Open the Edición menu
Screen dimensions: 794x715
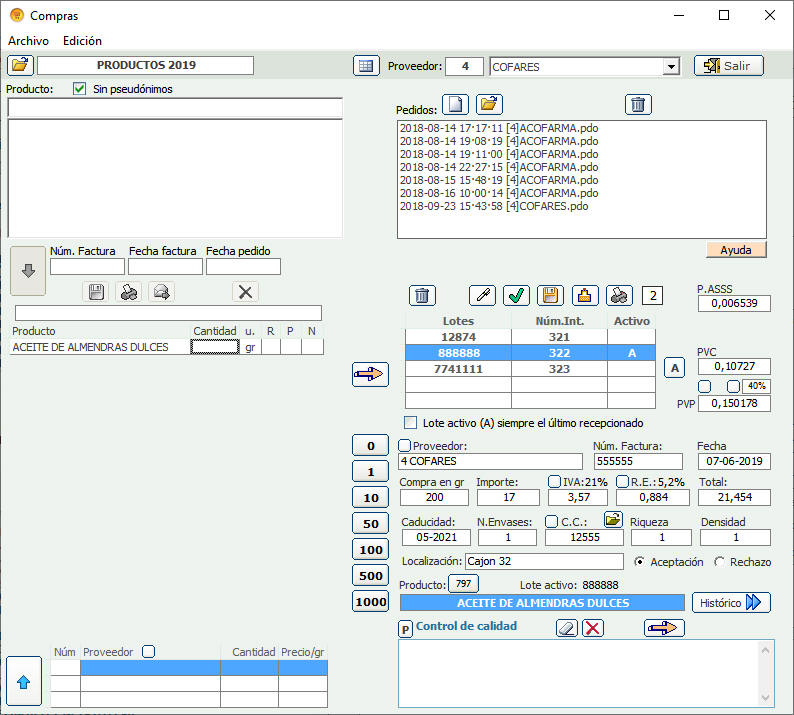[x=82, y=41]
